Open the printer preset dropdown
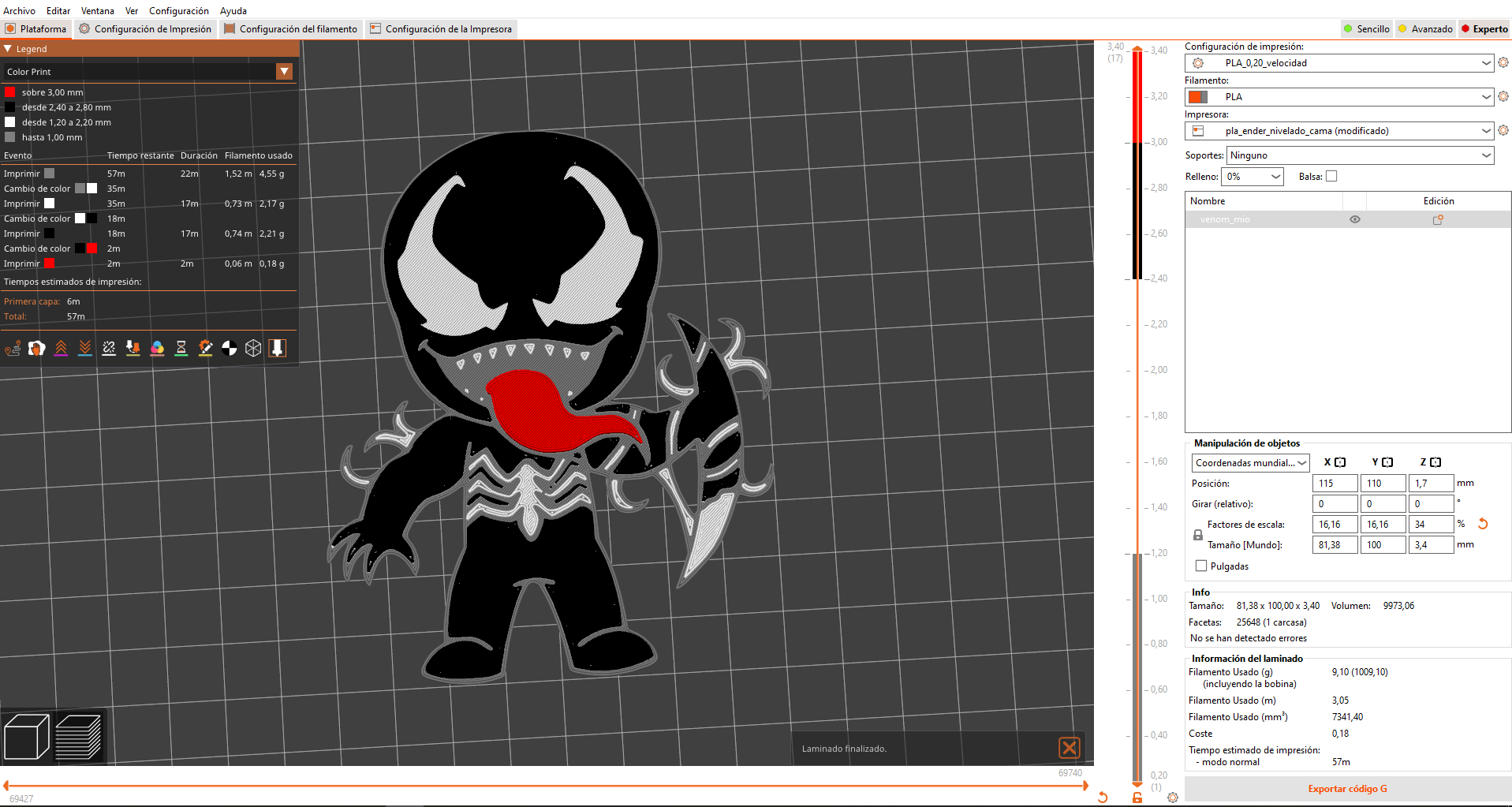The width and height of the screenshot is (1512, 807). coord(1339,131)
